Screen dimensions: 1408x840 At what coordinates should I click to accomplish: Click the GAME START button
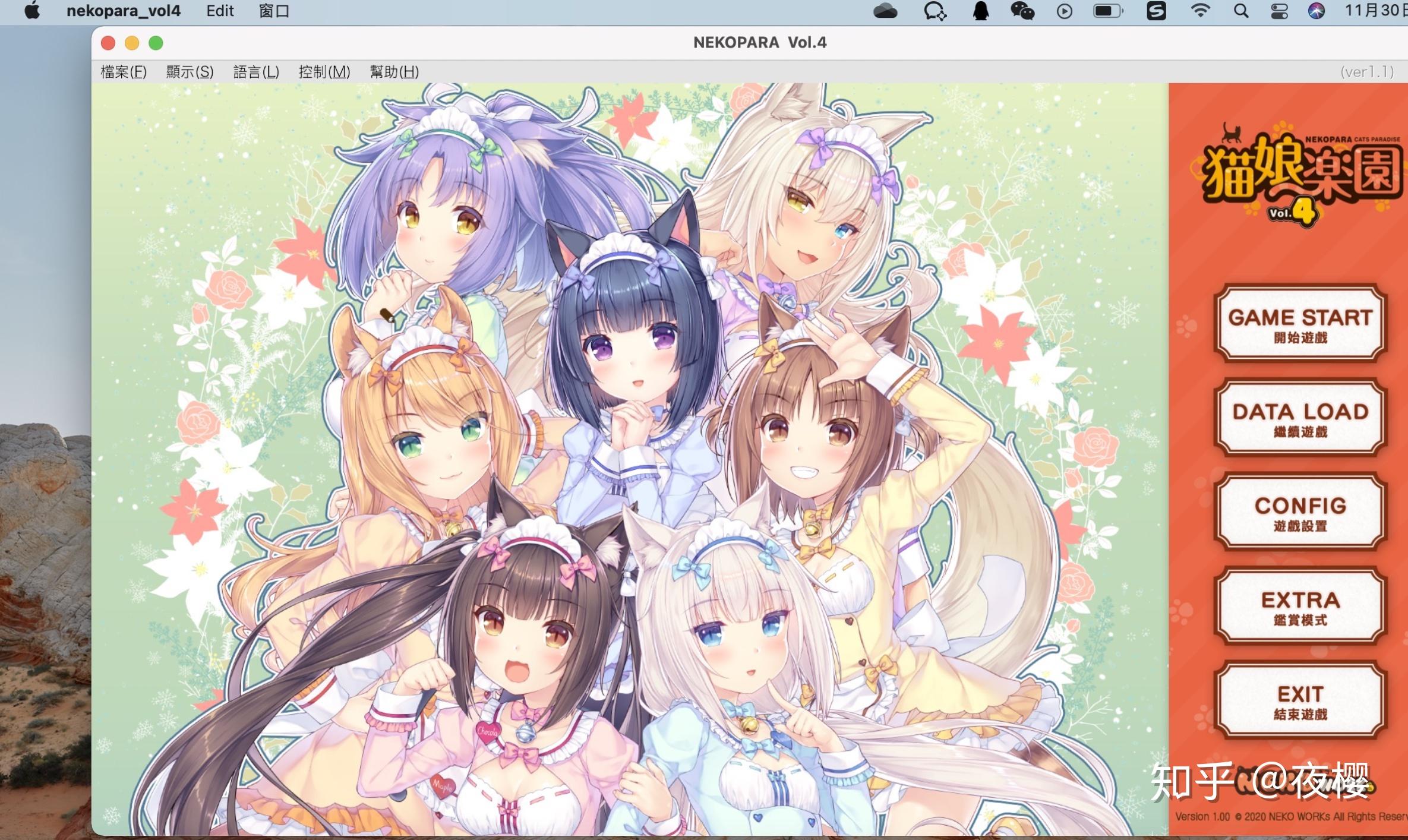pos(1300,324)
